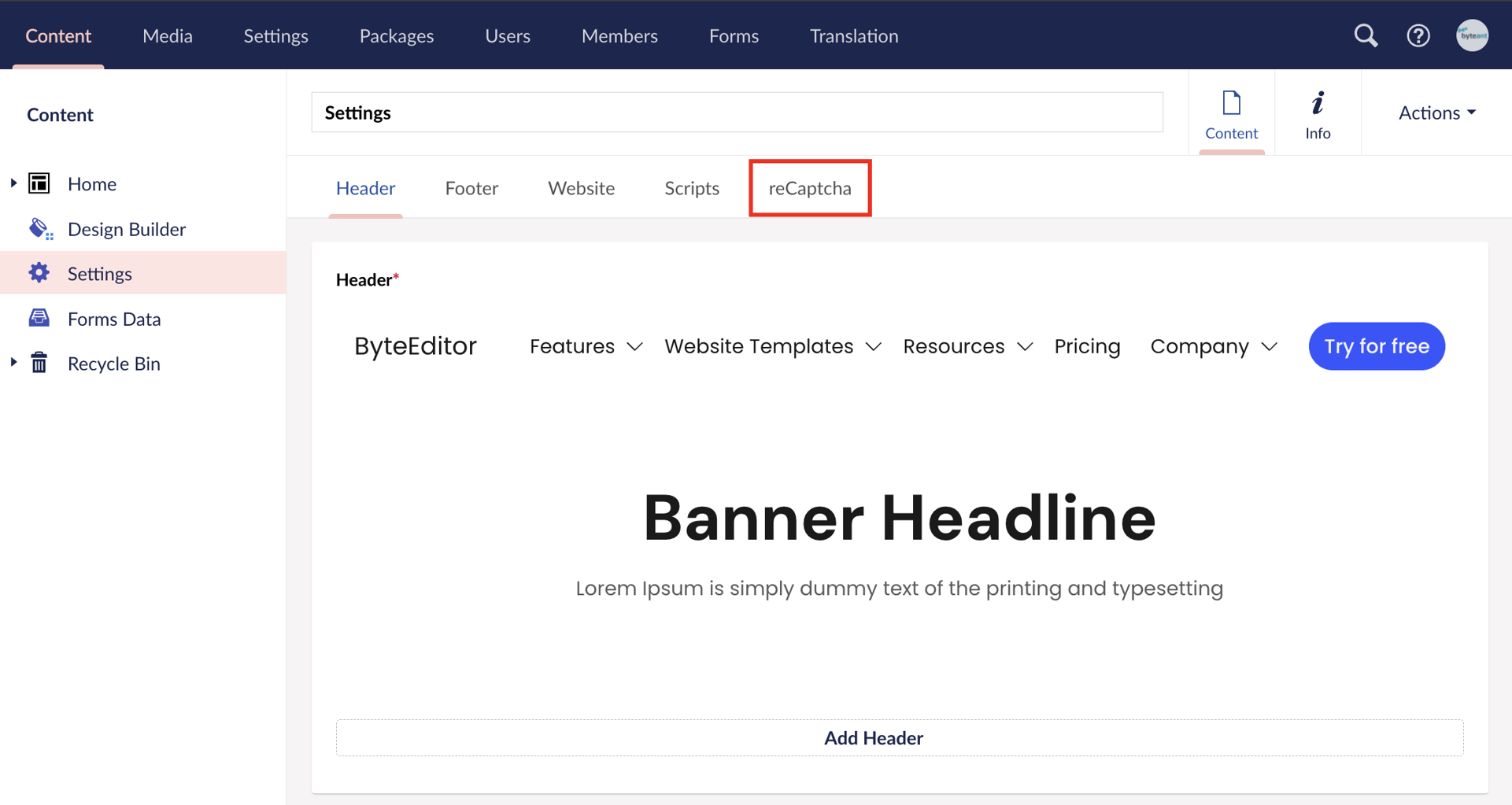Click the Settings gear icon in sidebar
Screen dimensions: 1512x805
(39, 273)
